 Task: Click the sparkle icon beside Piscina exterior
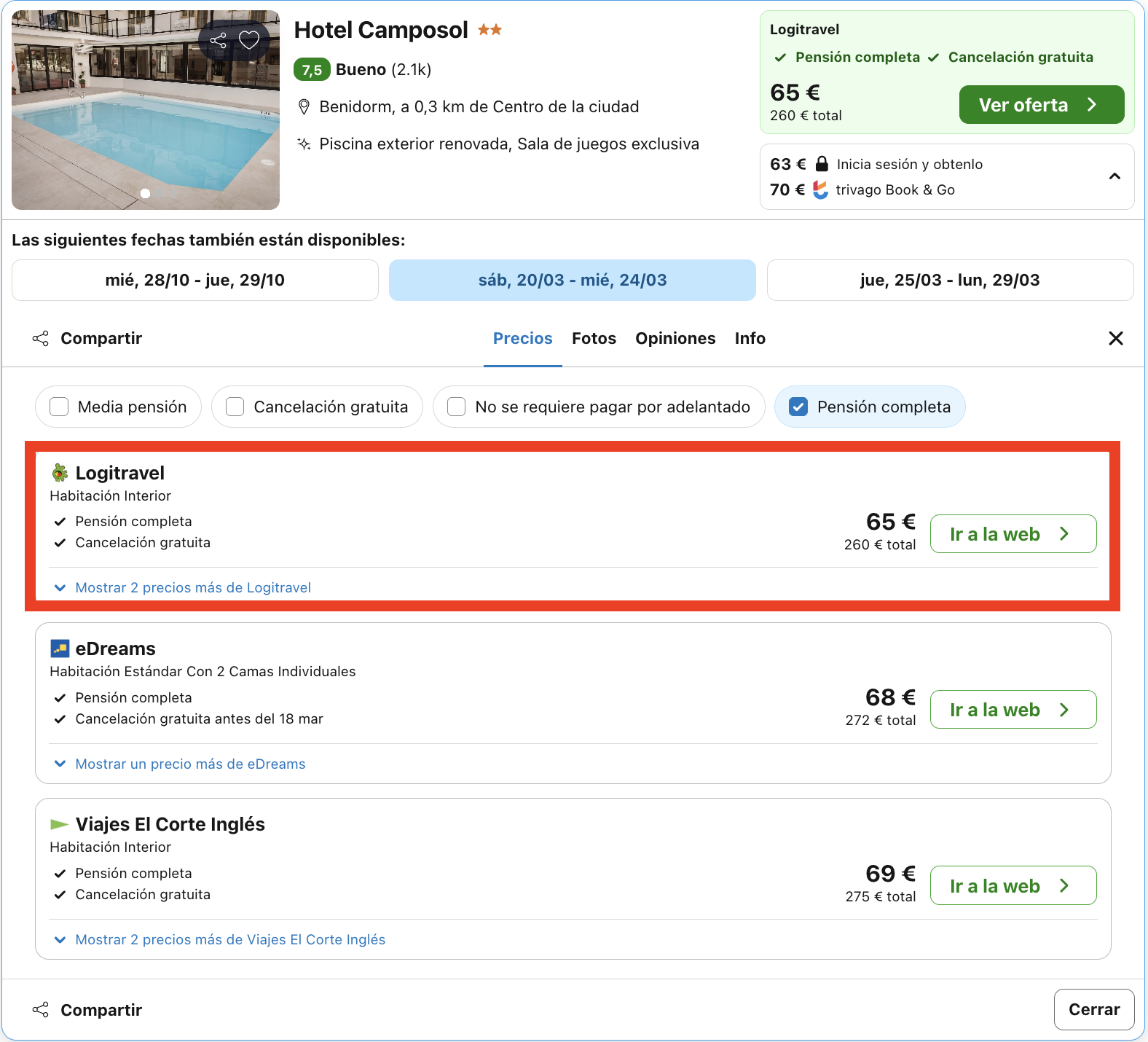click(304, 144)
